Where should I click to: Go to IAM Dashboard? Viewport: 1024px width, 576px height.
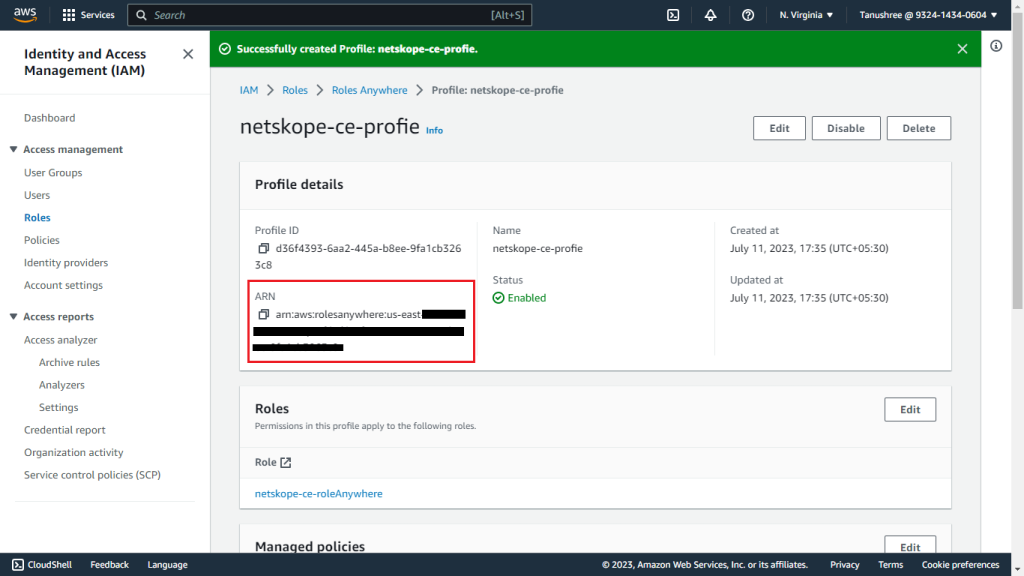(50, 118)
